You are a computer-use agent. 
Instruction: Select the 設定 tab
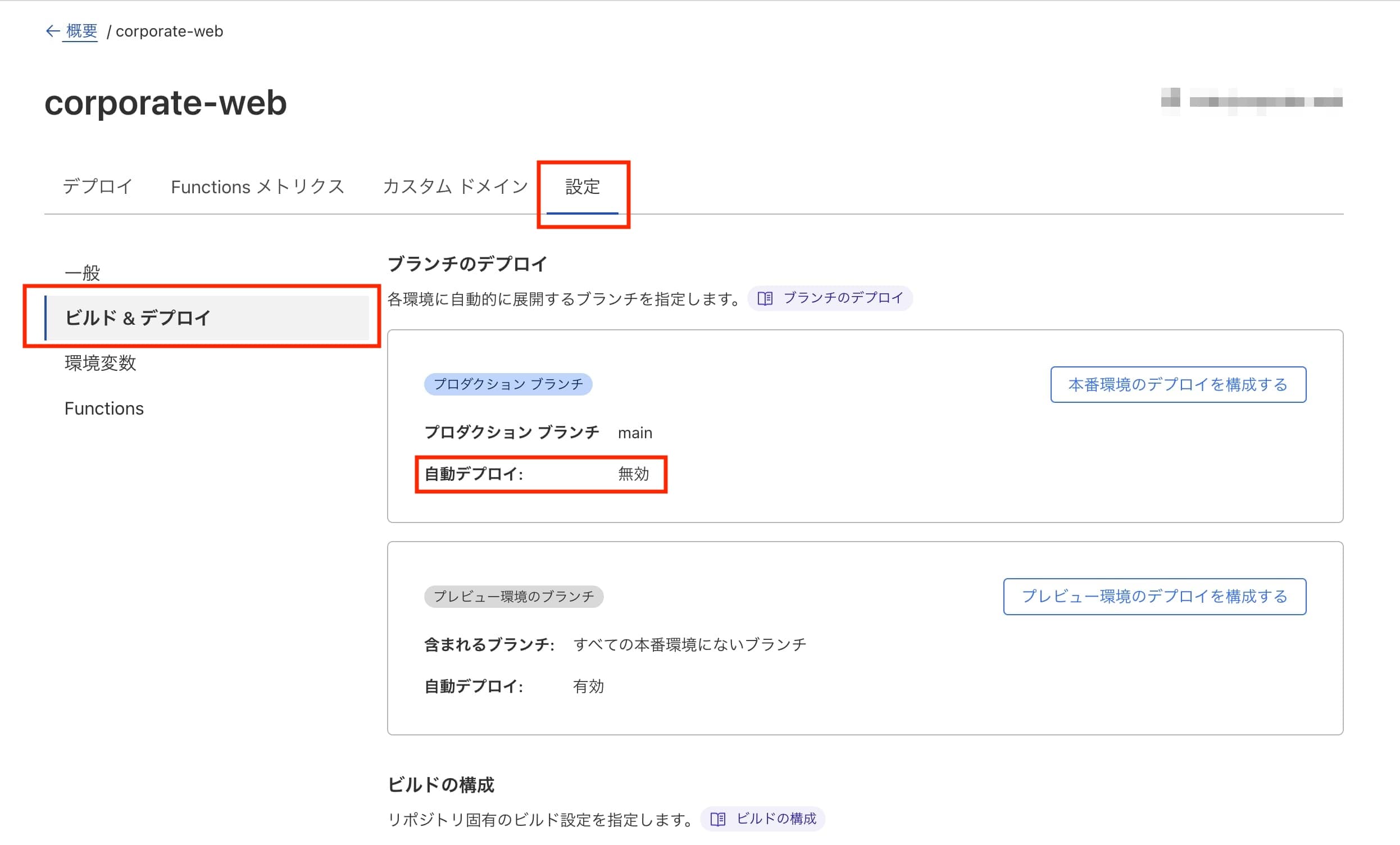(x=583, y=188)
